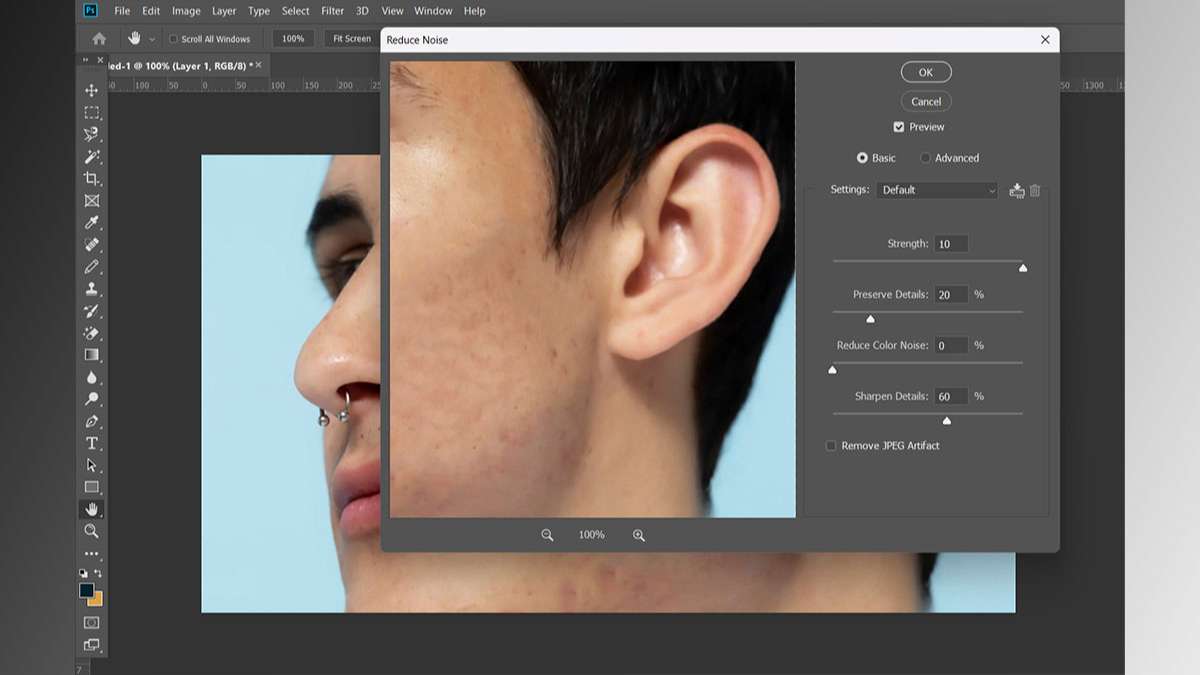The image size is (1200, 675).
Task: Click OK in Reduce Noise dialog
Action: pos(926,72)
